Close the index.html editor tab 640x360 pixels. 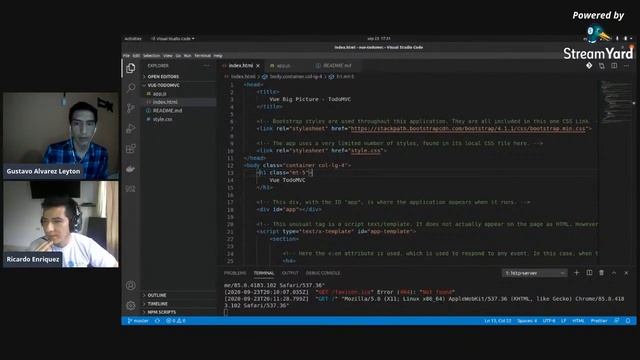click(258, 66)
